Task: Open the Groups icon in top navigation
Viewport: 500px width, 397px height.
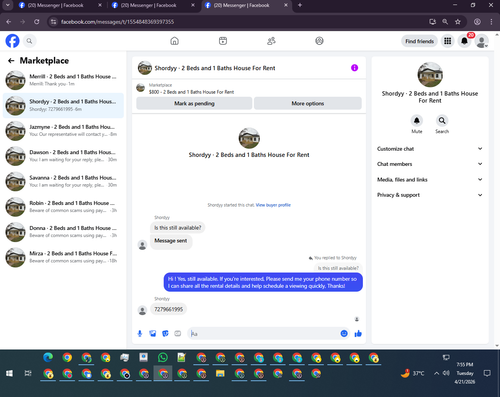Action: (x=319, y=41)
